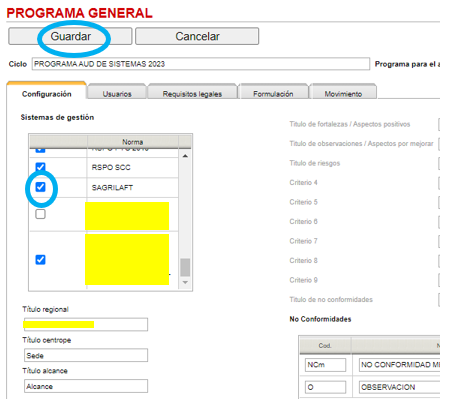Click the OBSERVACION name field
This screenshot has height=399, width=449.
point(400,387)
